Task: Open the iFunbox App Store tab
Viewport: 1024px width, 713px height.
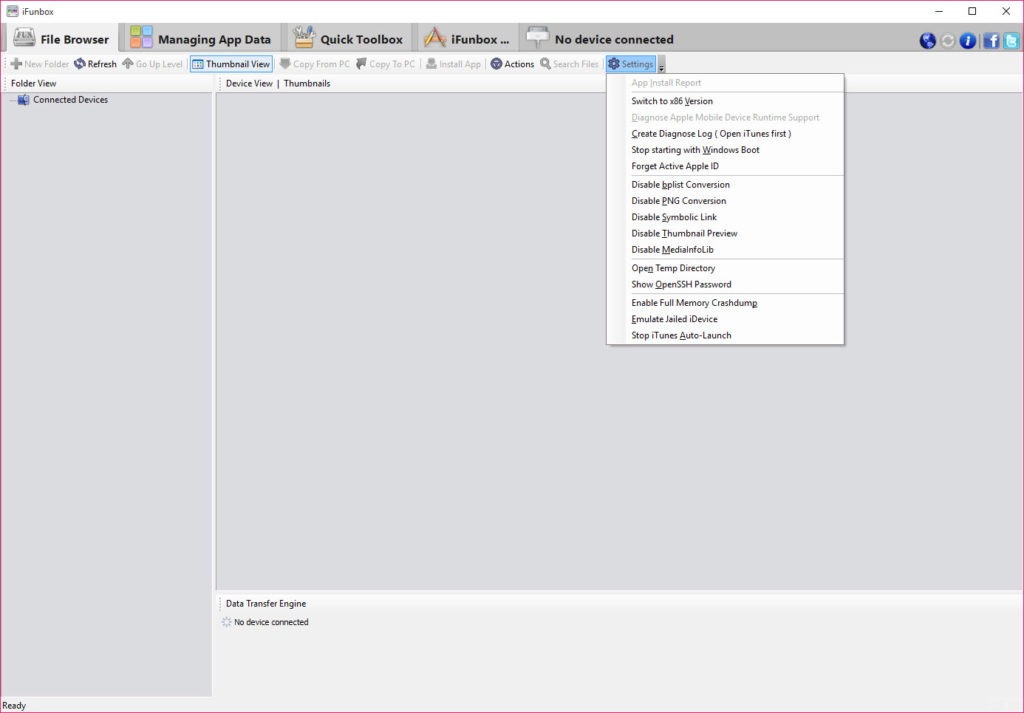Action: [467, 39]
